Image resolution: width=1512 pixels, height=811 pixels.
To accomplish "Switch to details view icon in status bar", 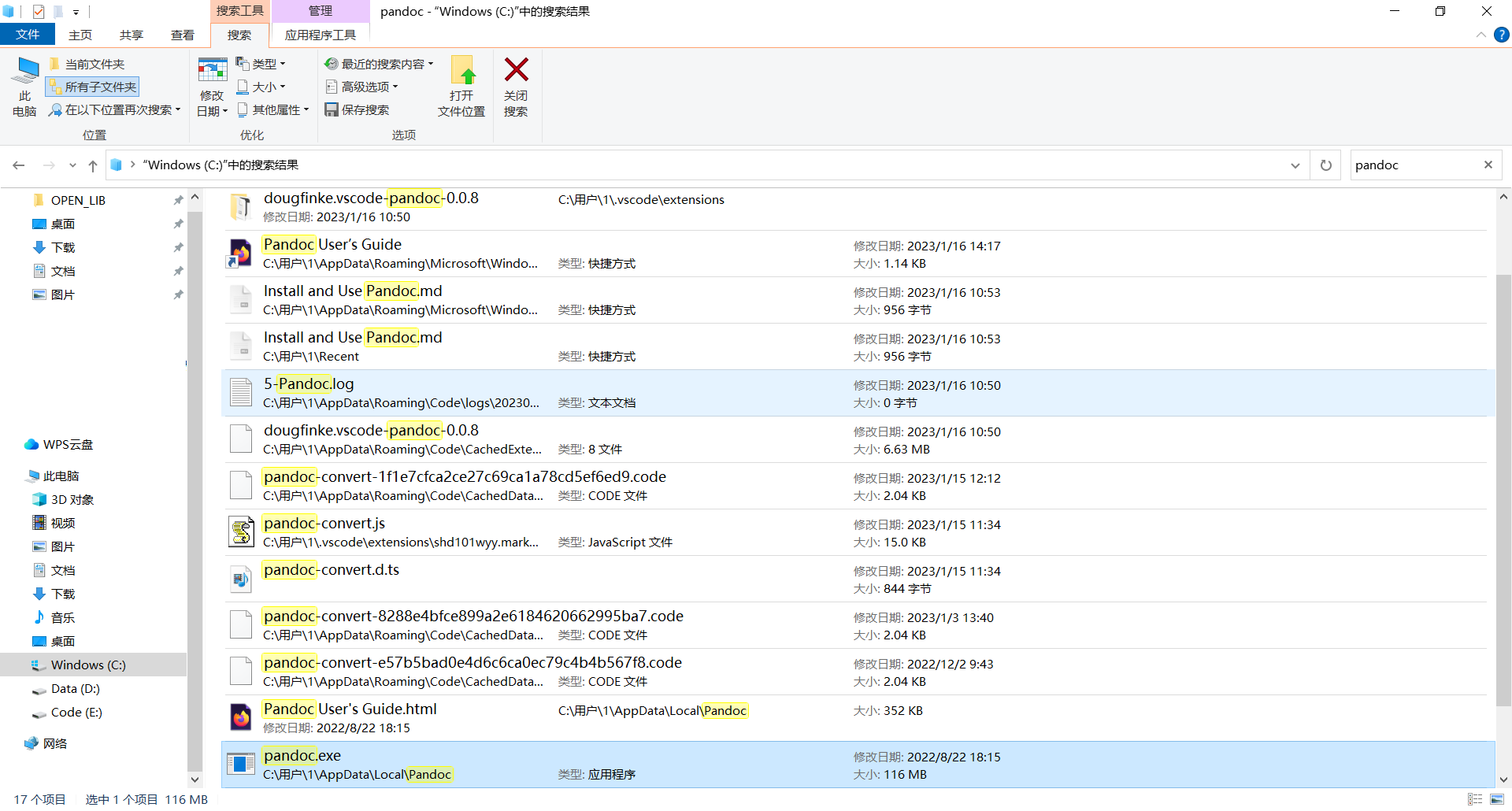I will pos(1475,800).
